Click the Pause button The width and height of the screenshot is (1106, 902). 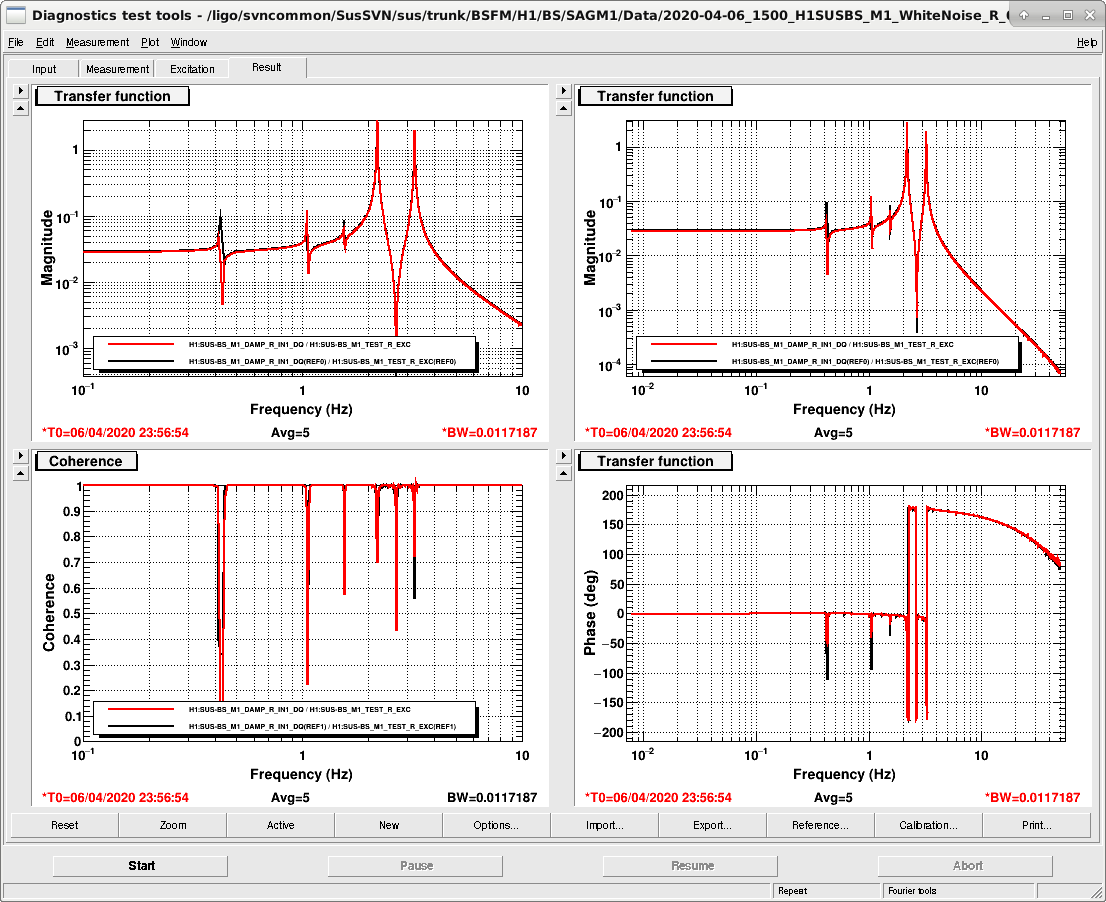pos(416,866)
